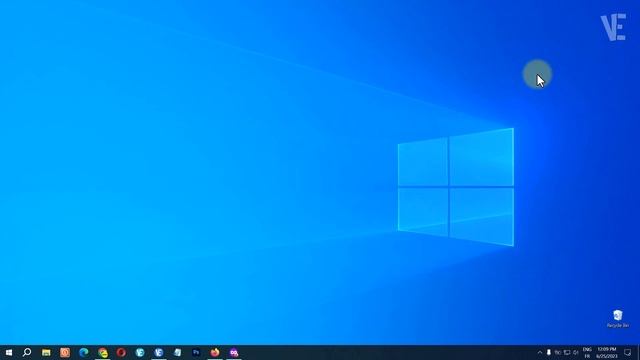Open network status tray icon
Viewport: 640px width, 360px height.
[567, 352]
